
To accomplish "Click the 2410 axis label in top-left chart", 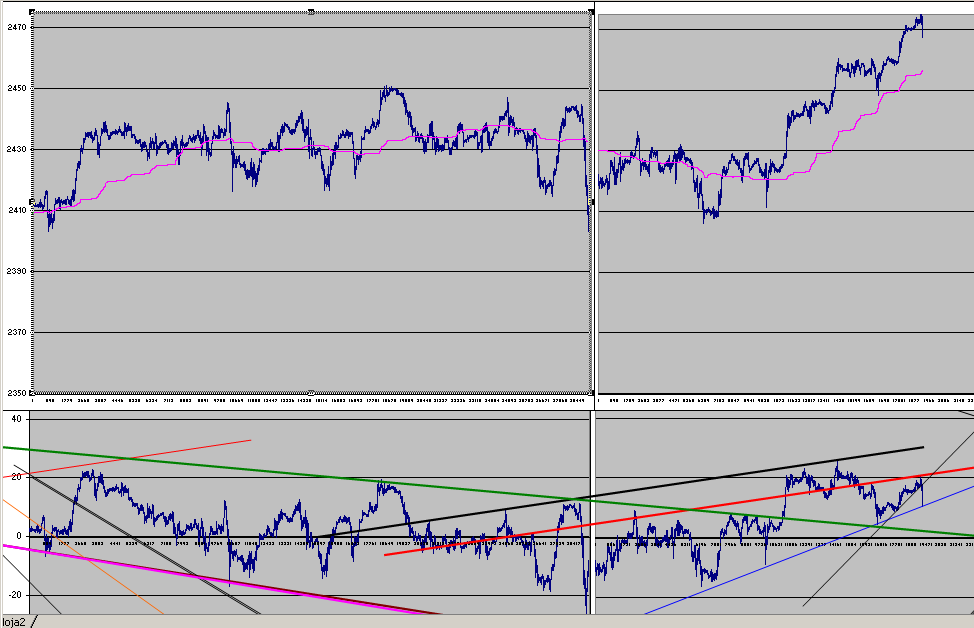I will [17, 210].
